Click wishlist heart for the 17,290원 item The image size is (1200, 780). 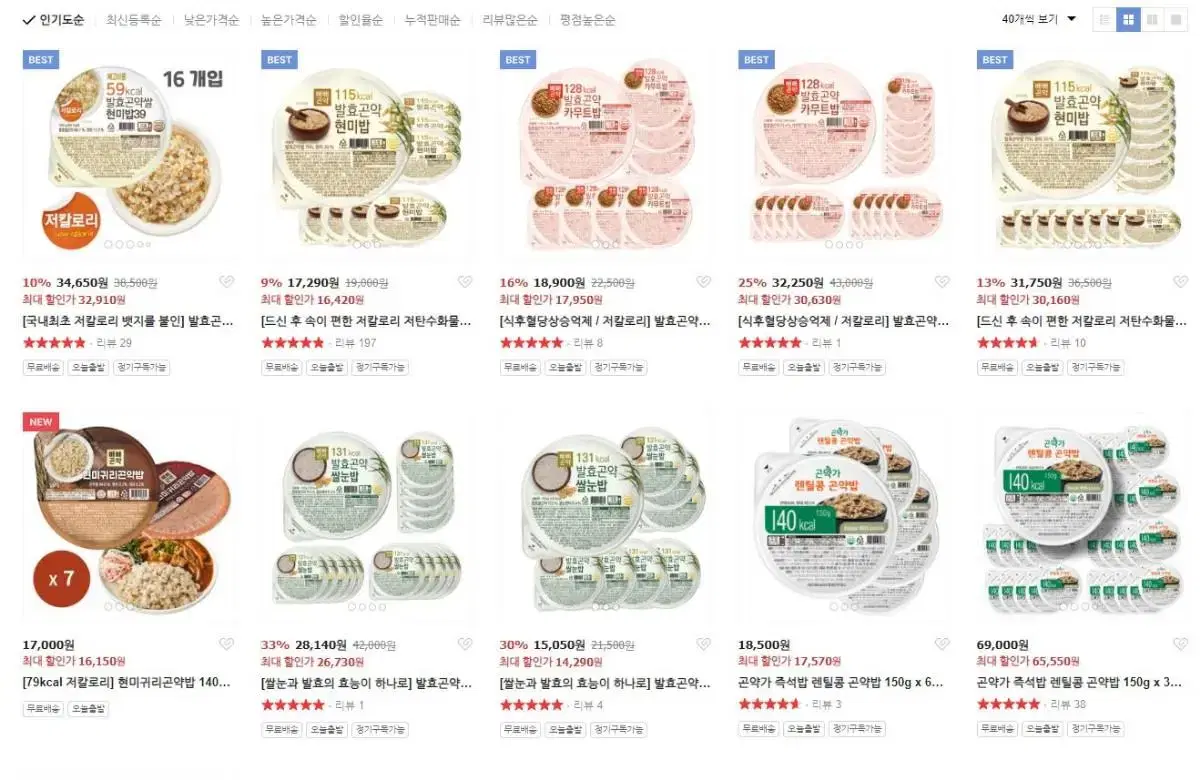[x=465, y=282]
